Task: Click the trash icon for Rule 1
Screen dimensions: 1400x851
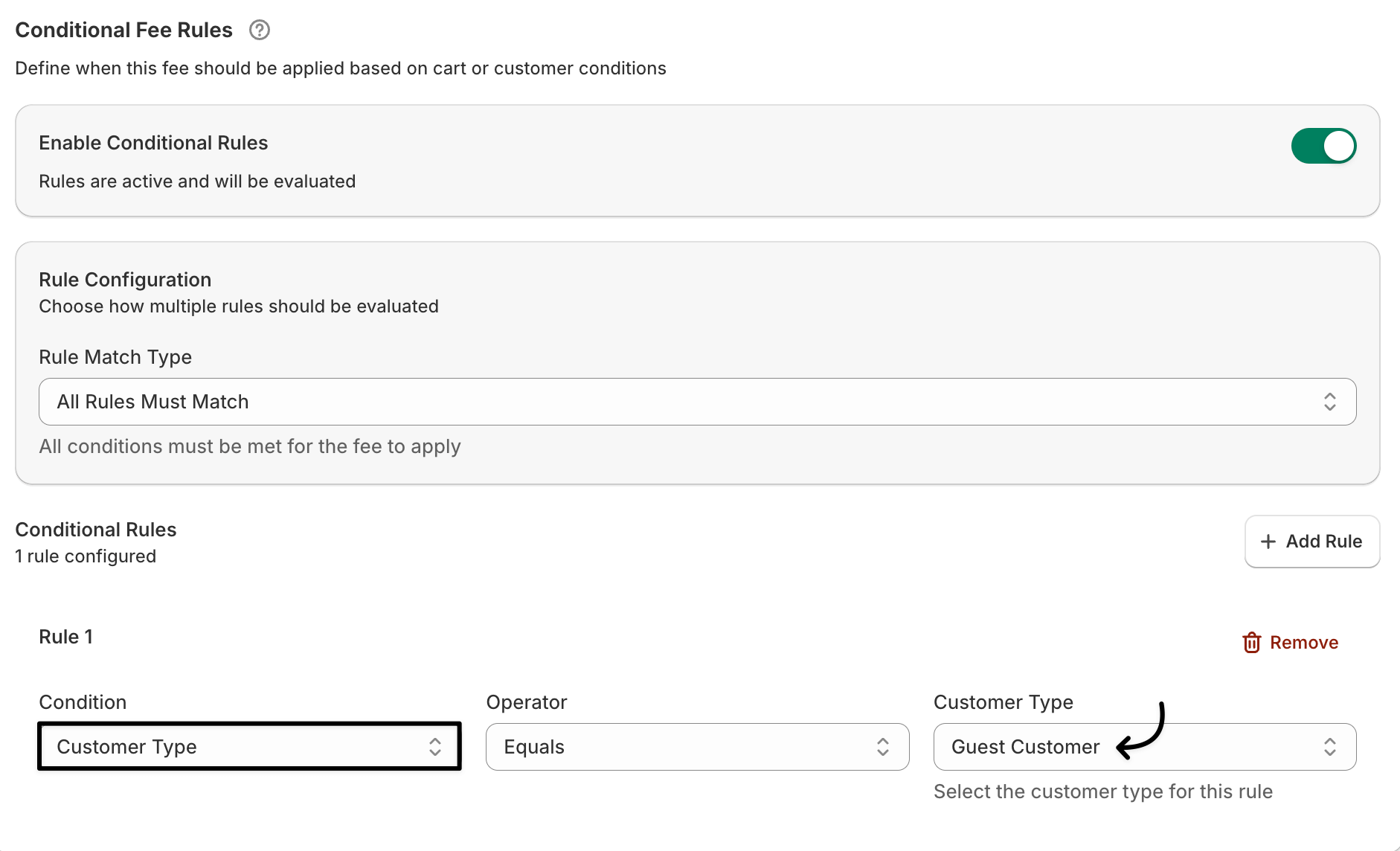Action: click(x=1251, y=643)
